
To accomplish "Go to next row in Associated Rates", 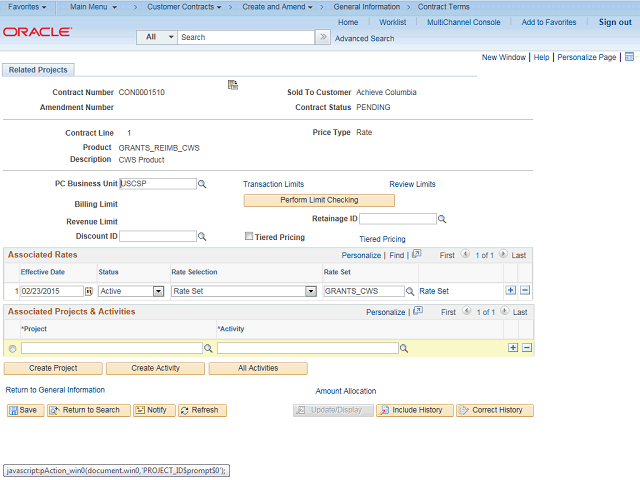I will pyautogui.click(x=503, y=254).
